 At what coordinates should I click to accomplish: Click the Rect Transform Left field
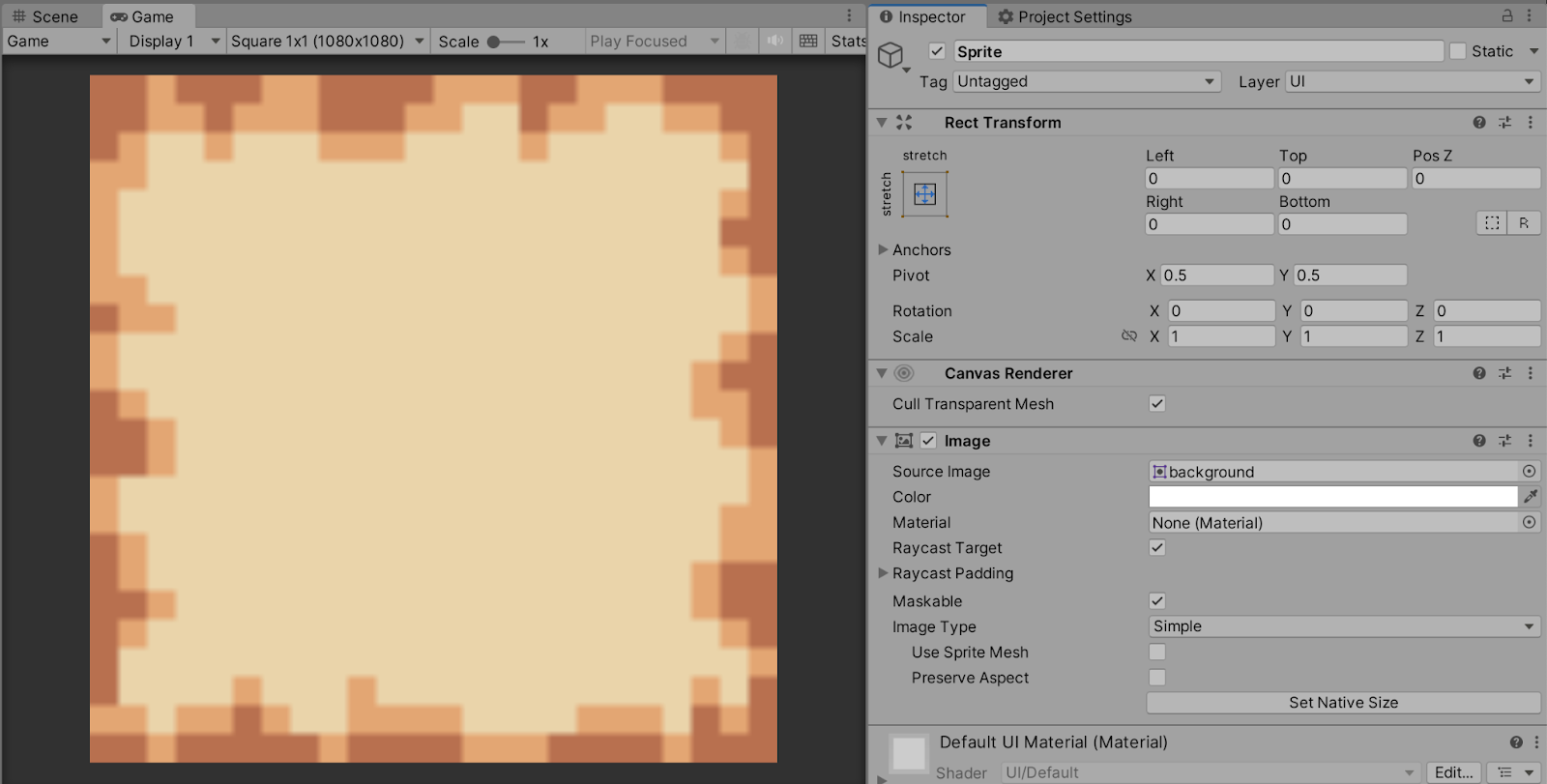click(1210, 178)
